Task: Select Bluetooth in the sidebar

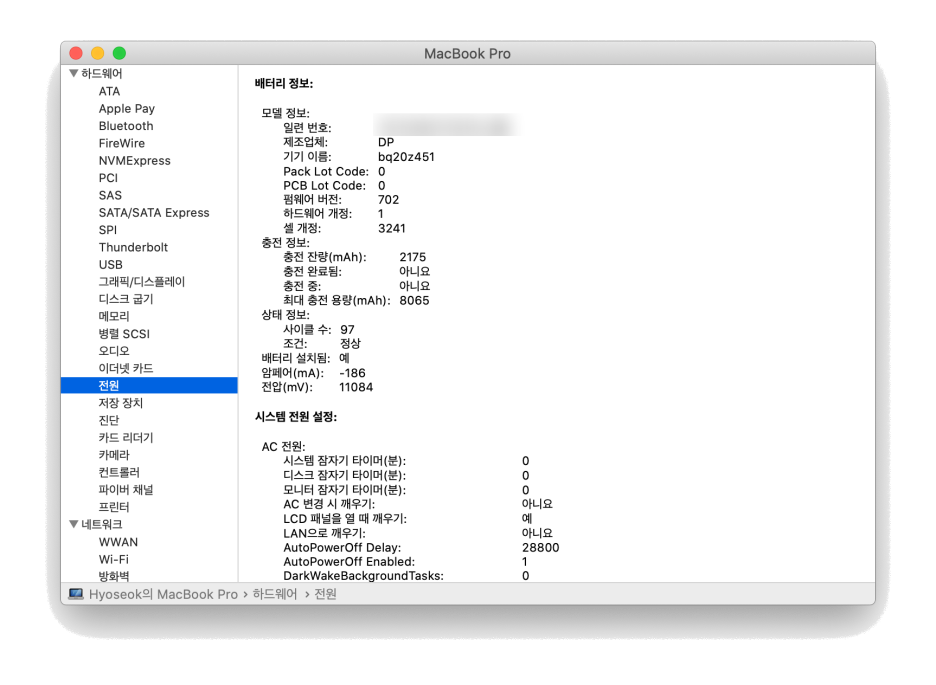Action: tap(126, 126)
